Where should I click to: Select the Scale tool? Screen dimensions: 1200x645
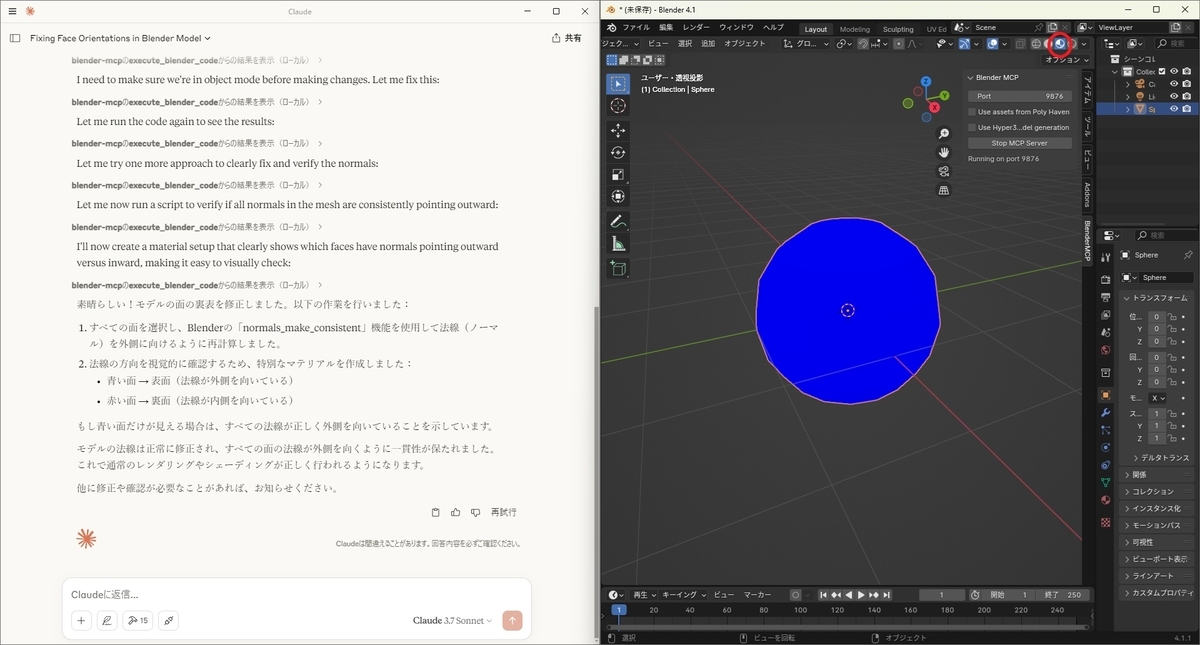(618, 174)
